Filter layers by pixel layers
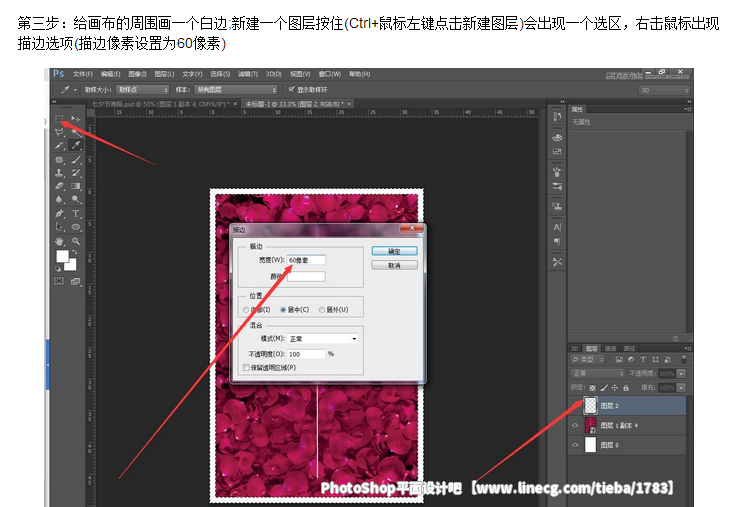Viewport: 729px width, 507px height. pos(619,359)
